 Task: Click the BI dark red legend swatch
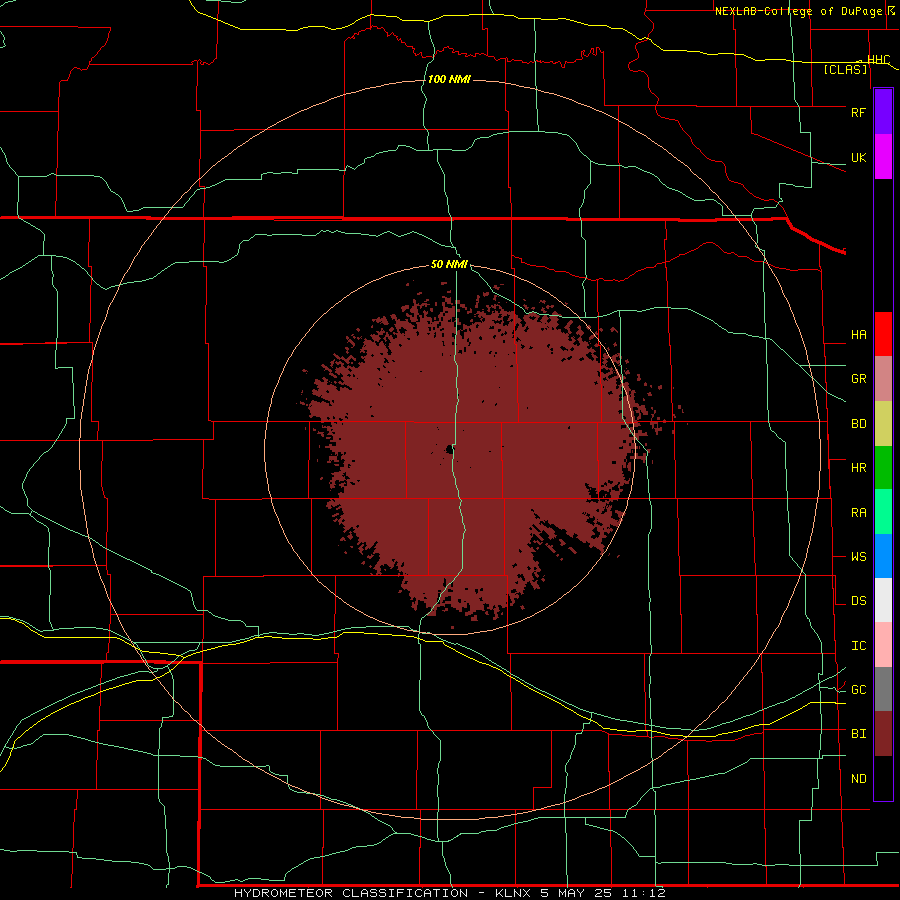tap(883, 734)
